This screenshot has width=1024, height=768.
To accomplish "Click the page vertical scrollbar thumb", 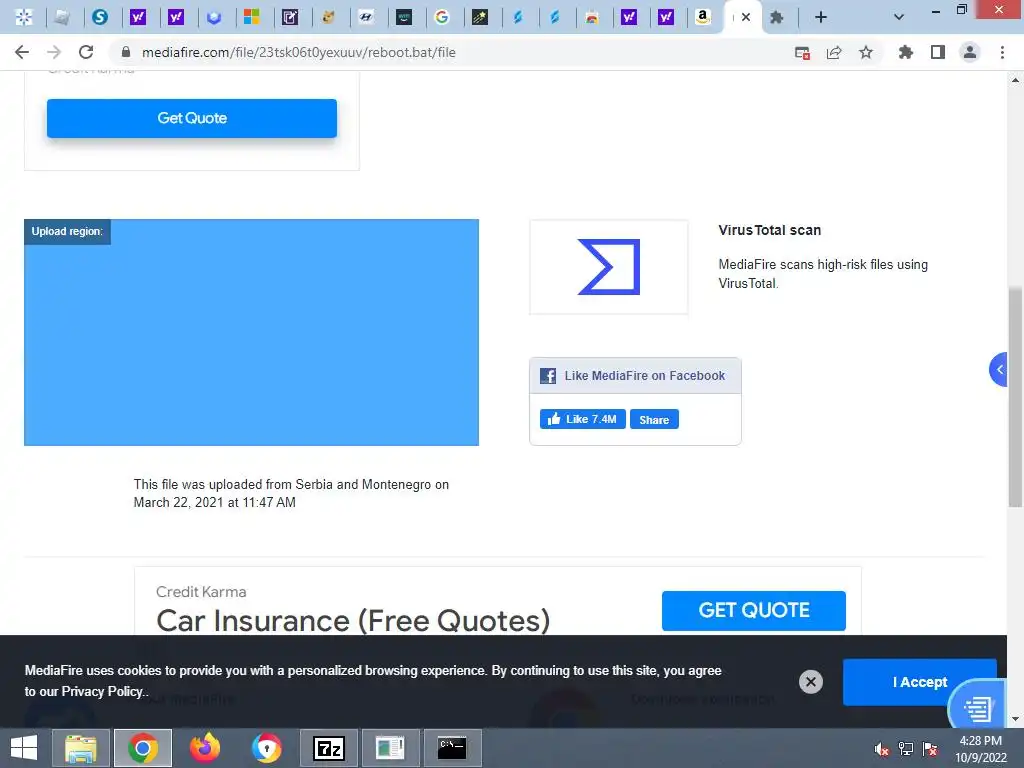I will coord(1015,396).
